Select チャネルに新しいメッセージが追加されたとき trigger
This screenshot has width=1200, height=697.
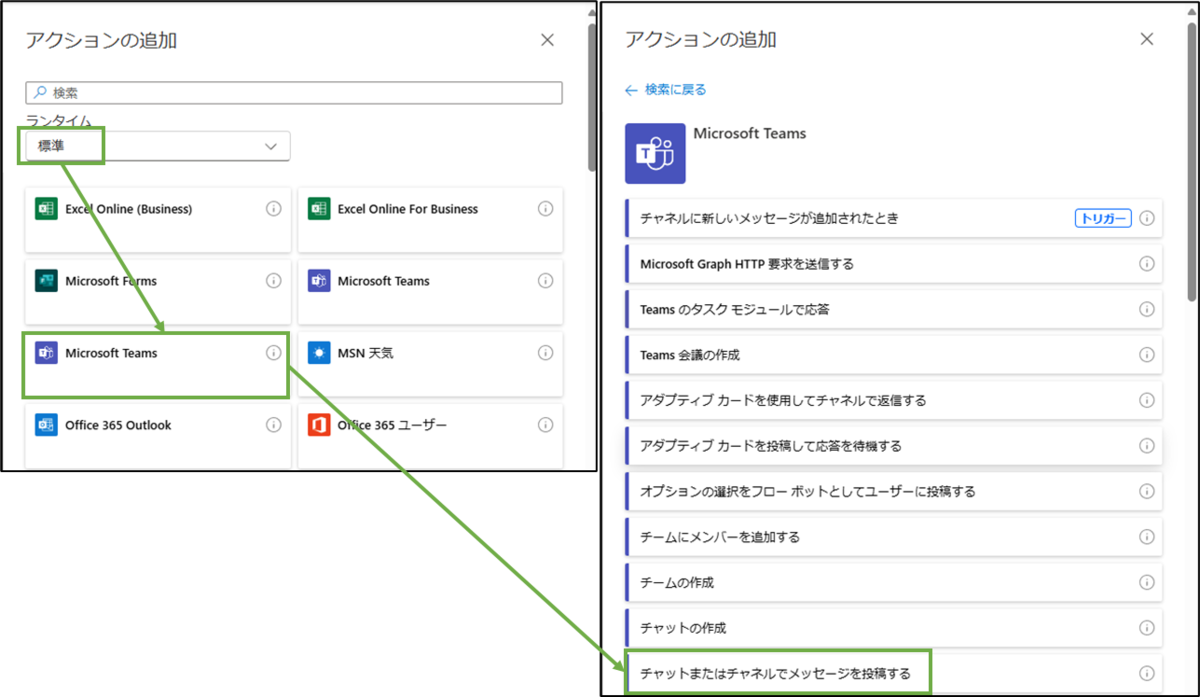[894, 218]
